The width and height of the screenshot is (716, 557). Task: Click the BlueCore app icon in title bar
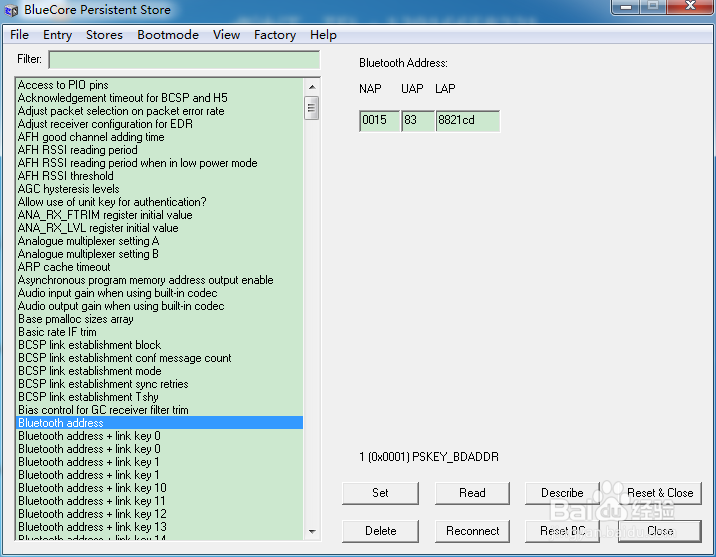11,10
